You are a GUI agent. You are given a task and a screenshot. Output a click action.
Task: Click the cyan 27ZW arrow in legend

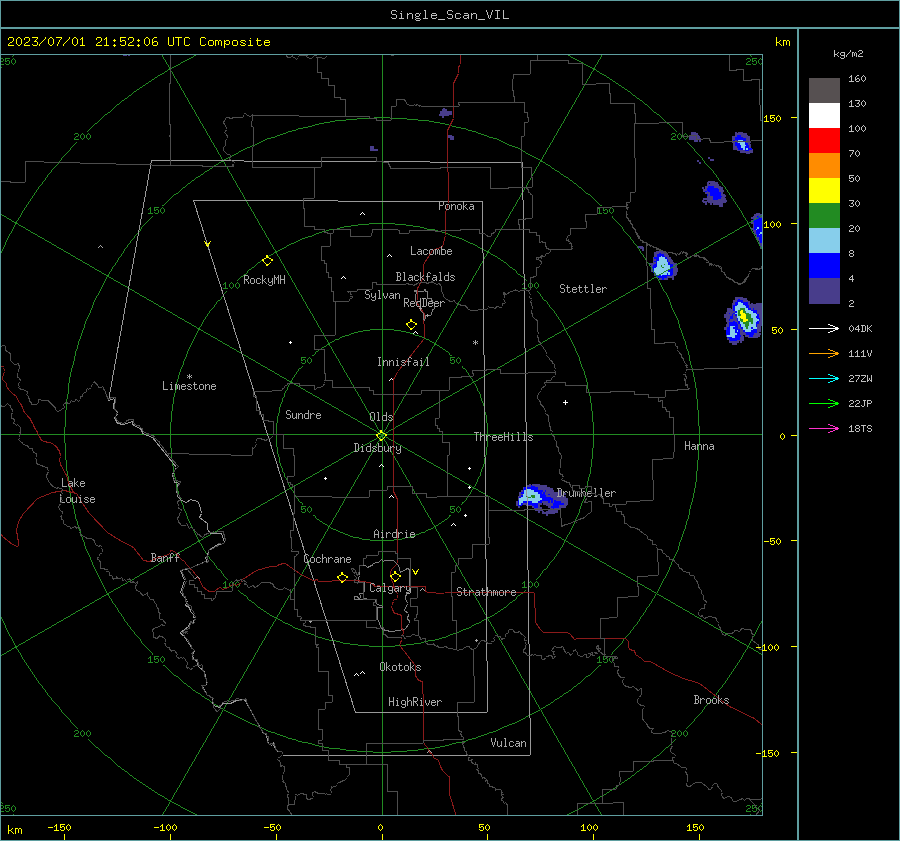pos(824,378)
